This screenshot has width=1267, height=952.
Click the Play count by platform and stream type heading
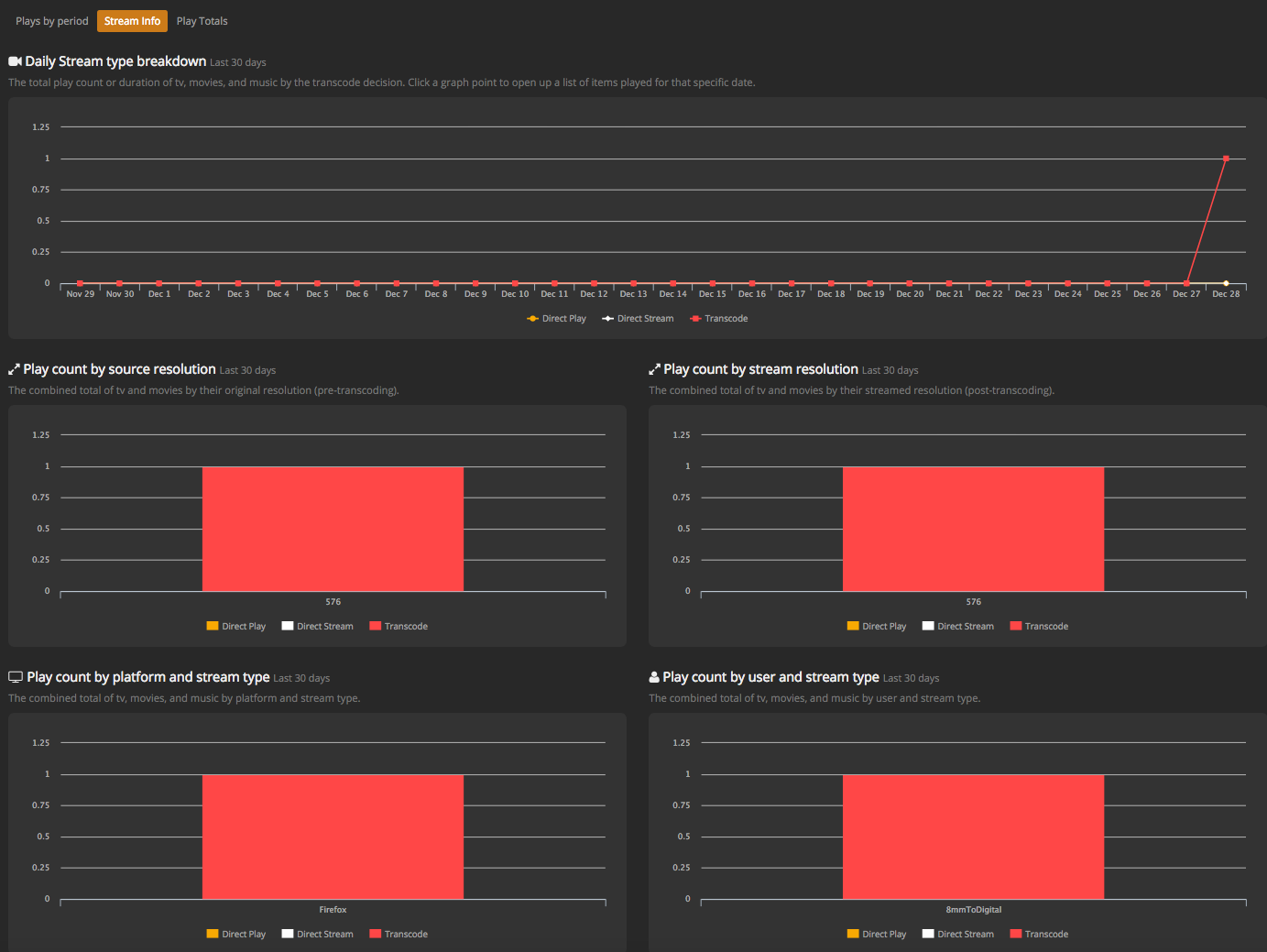[148, 677]
